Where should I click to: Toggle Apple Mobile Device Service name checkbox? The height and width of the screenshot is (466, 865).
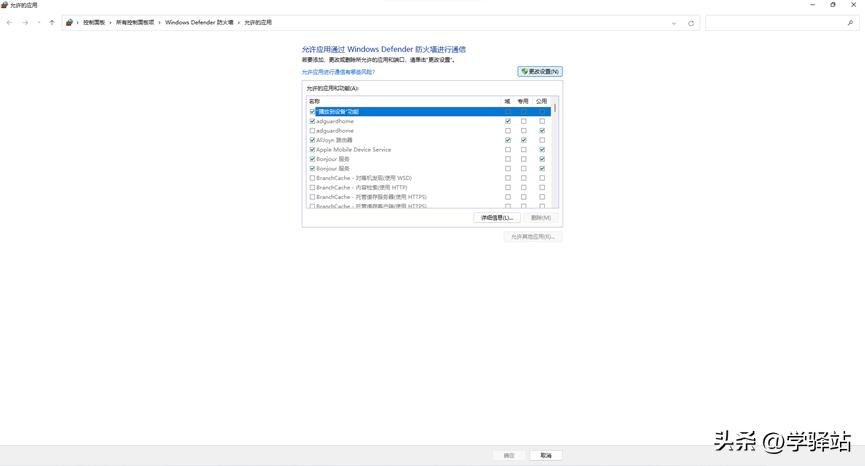(312, 149)
